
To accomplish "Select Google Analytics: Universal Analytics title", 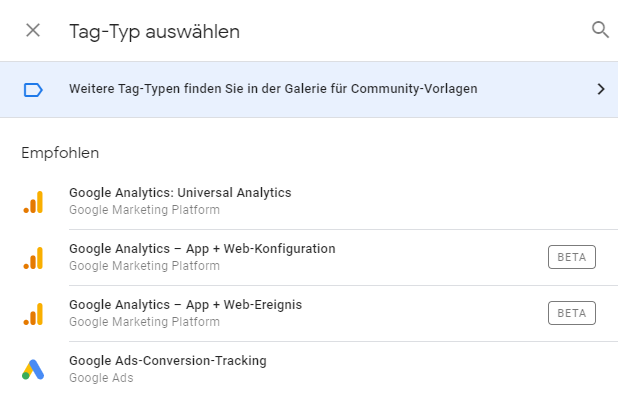I will (180, 193).
